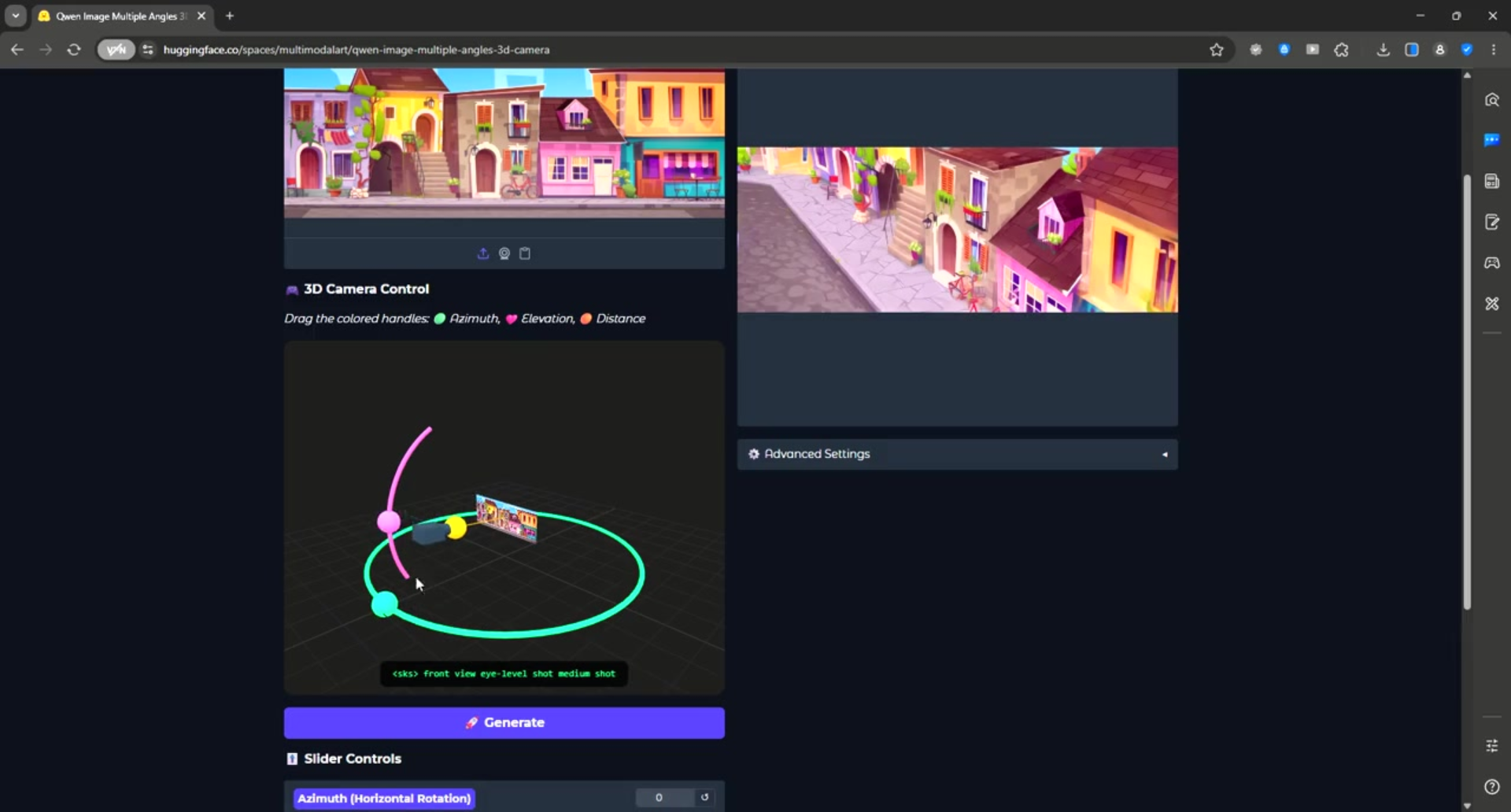Open the game controller icon in sidebar

click(x=1491, y=263)
